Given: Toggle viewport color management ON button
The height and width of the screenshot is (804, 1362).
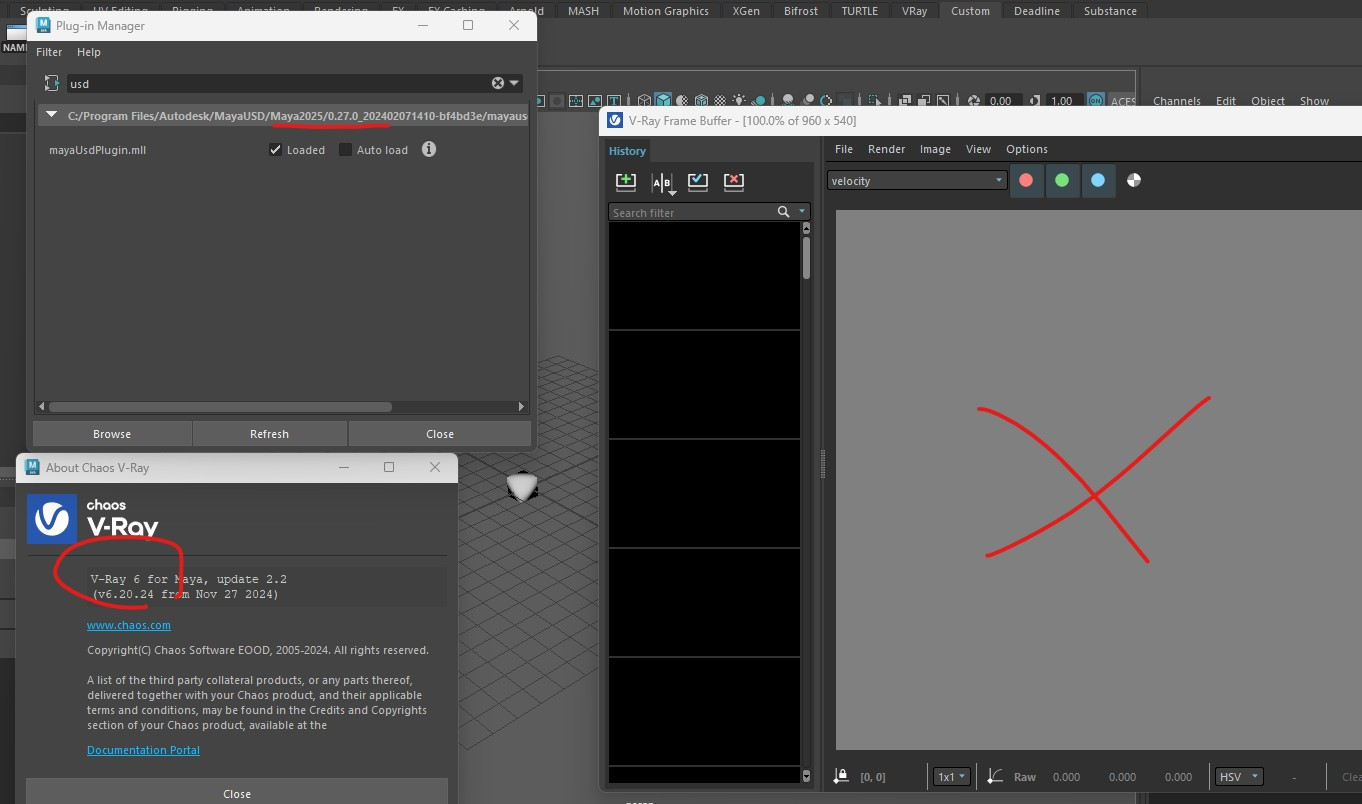Looking at the screenshot, I should pos(1096,100).
